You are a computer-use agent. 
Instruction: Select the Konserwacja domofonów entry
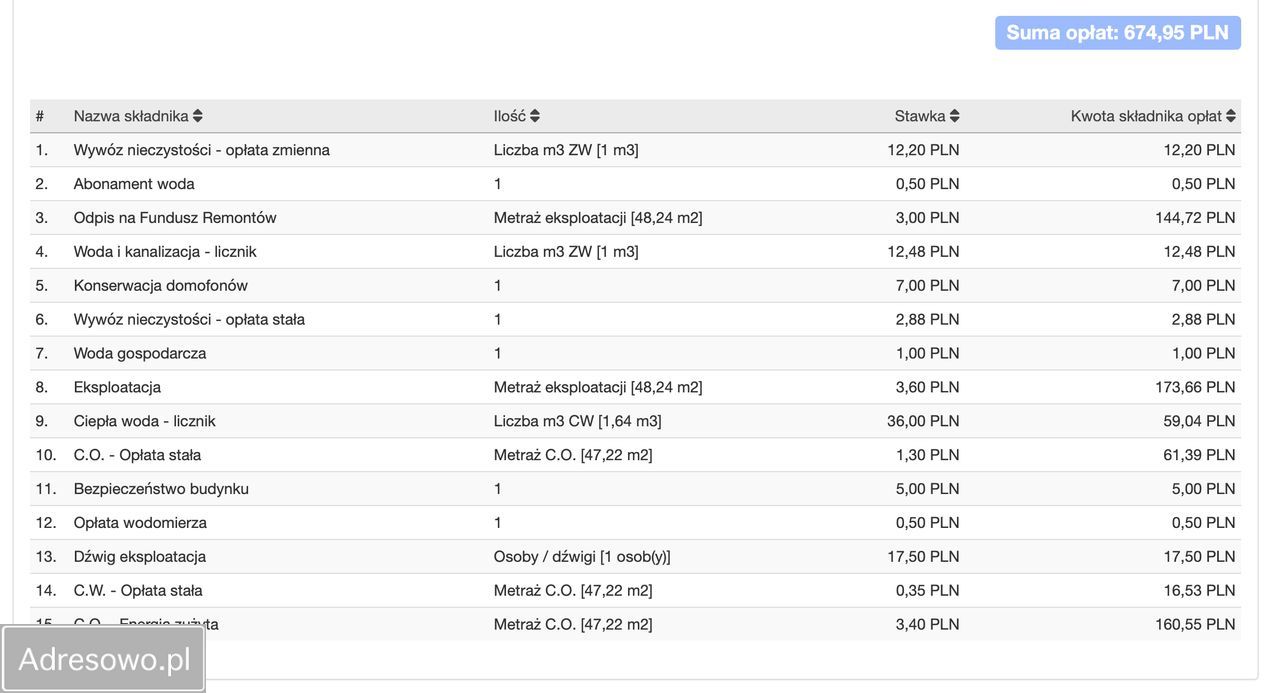pos(161,286)
